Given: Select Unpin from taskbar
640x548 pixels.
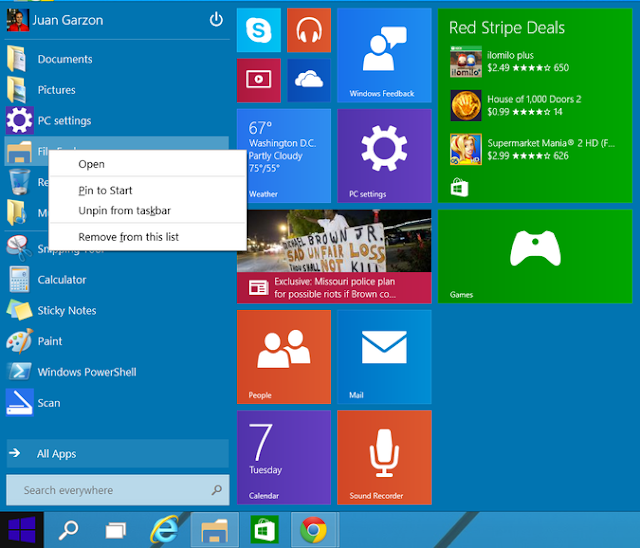Looking at the screenshot, I should pos(148,211).
